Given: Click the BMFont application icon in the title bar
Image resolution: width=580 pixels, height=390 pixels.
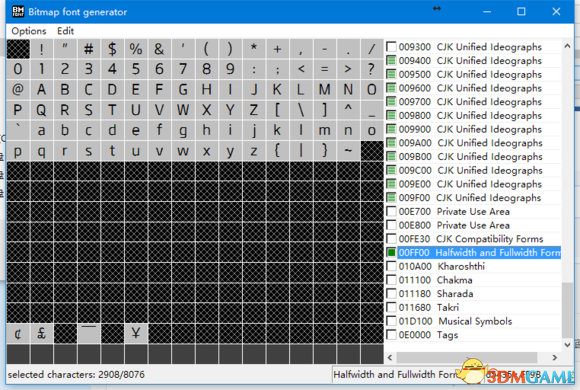Looking at the screenshot, I should 18,11.
